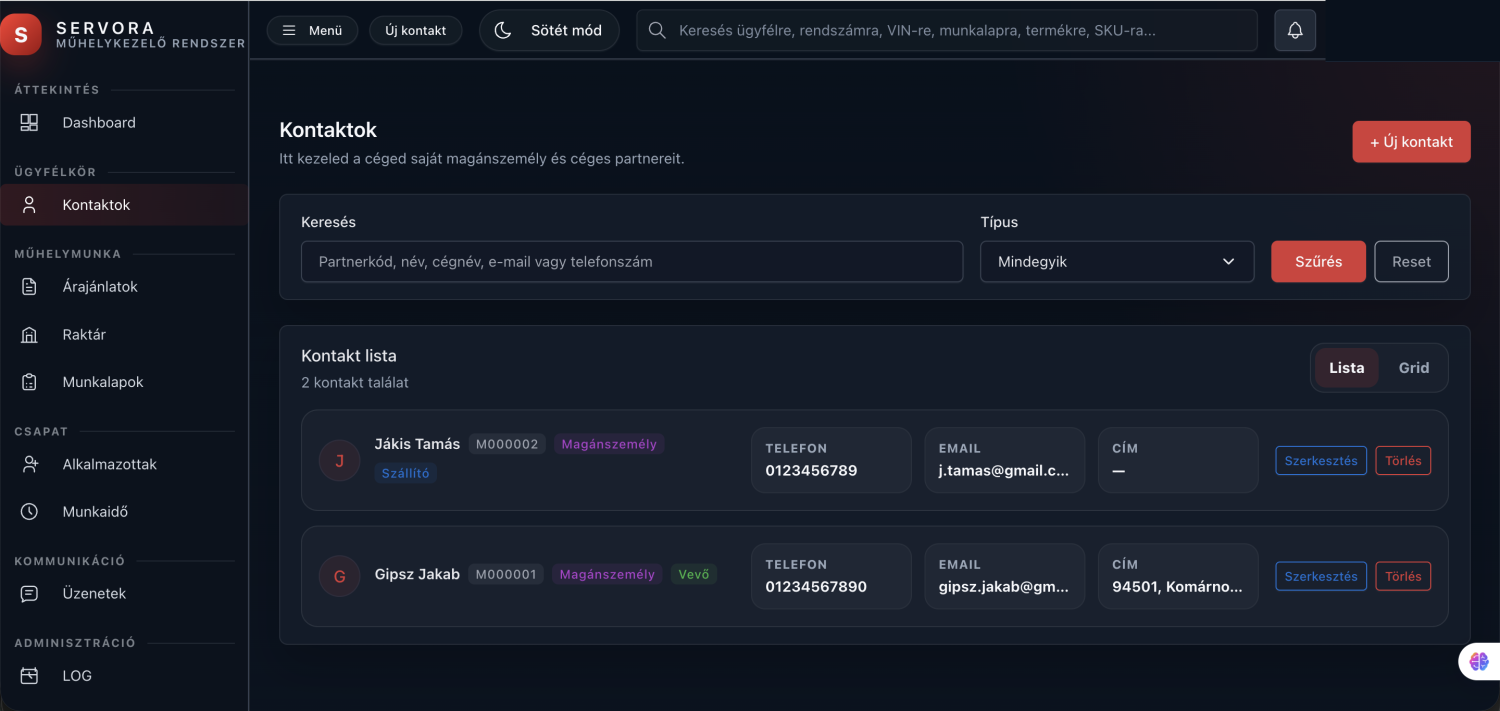Click the Szállító tag
This screenshot has width=1500, height=711.
click(405, 473)
